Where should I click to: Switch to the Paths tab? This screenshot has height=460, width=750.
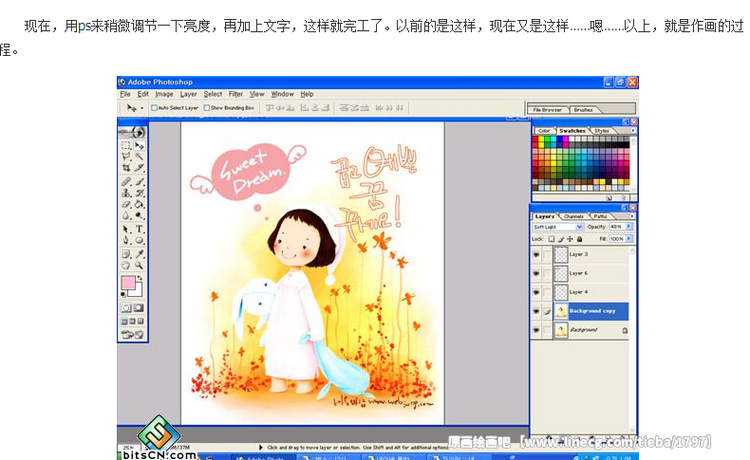pyautogui.click(x=600, y=217)
